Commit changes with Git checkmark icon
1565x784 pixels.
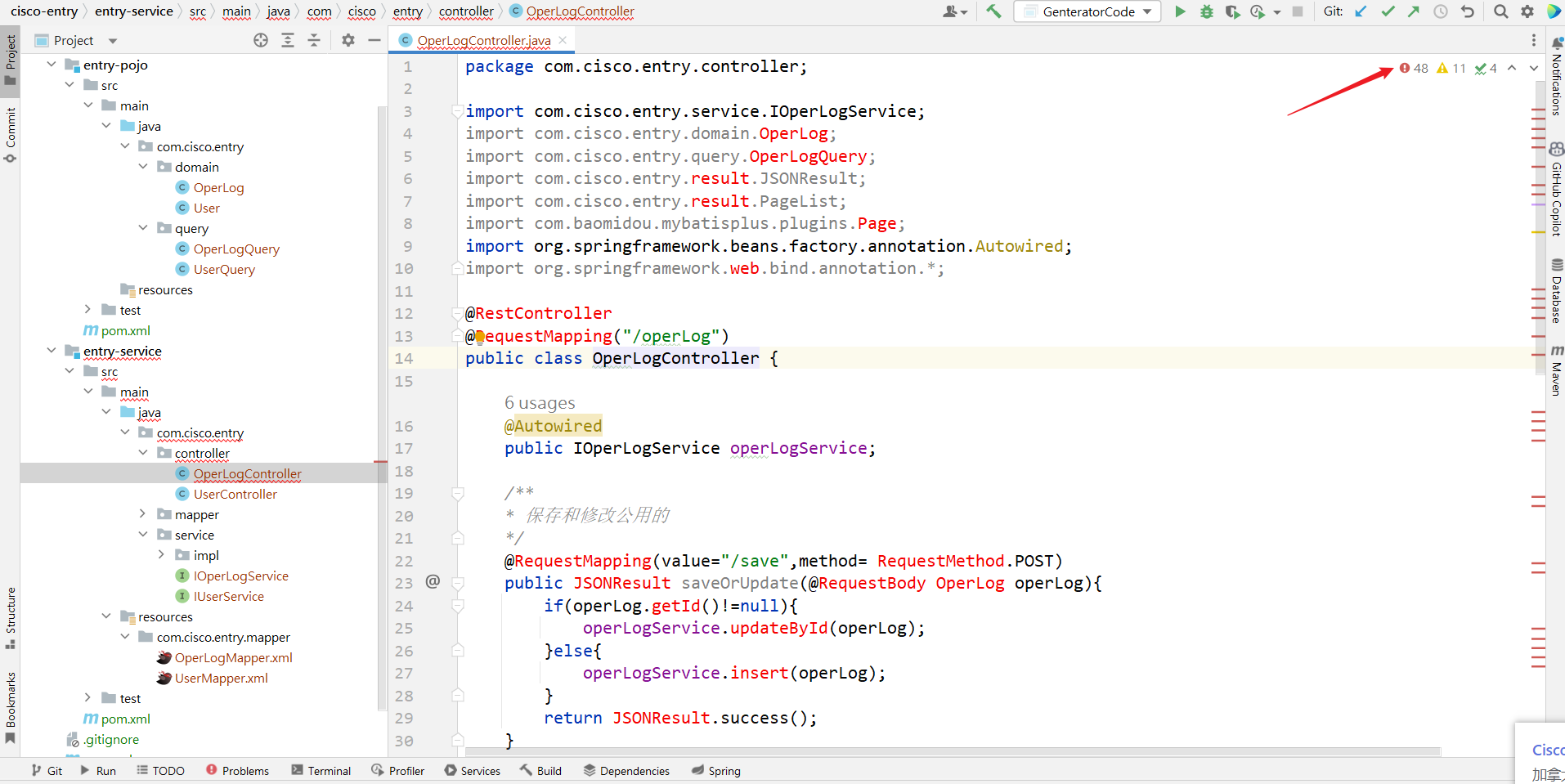click(1388, 11)
